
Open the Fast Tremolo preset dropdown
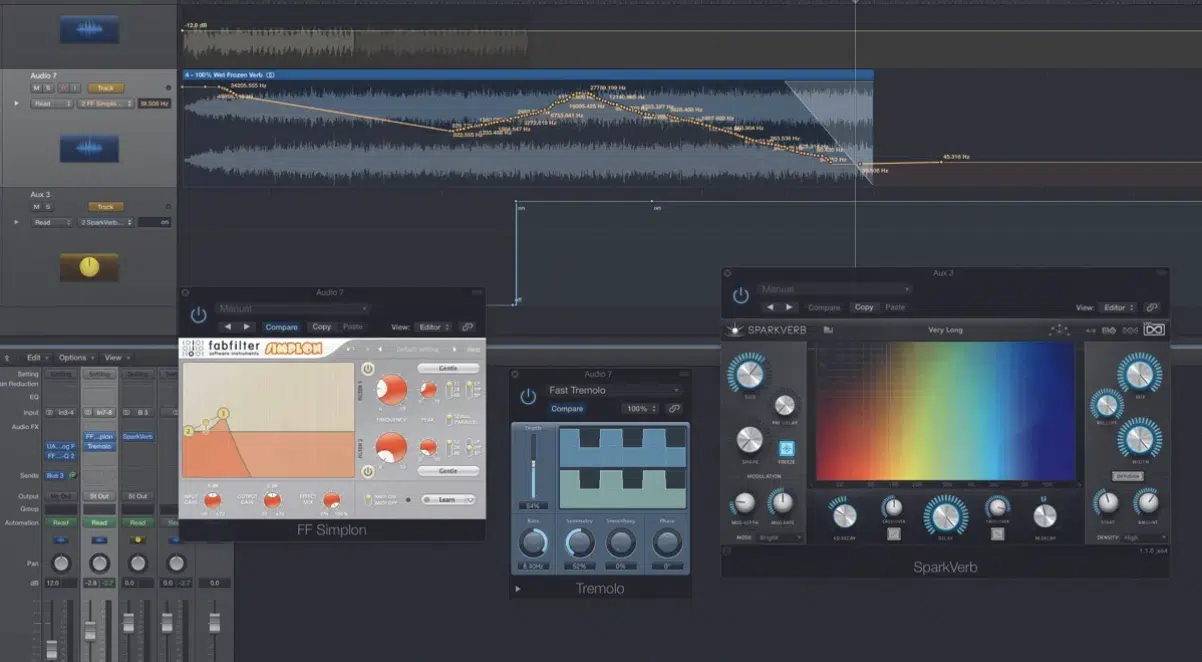[614, 390]
